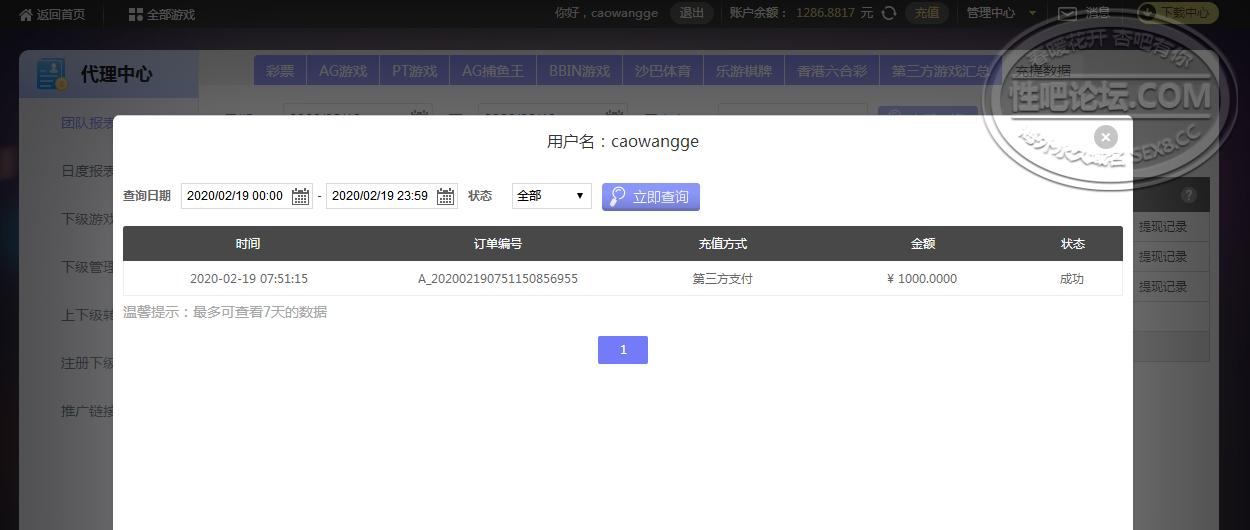Switch to the 乐游棋牌 tab
Viewport: 1250px width, 530px height.
[x=744, y=71]
